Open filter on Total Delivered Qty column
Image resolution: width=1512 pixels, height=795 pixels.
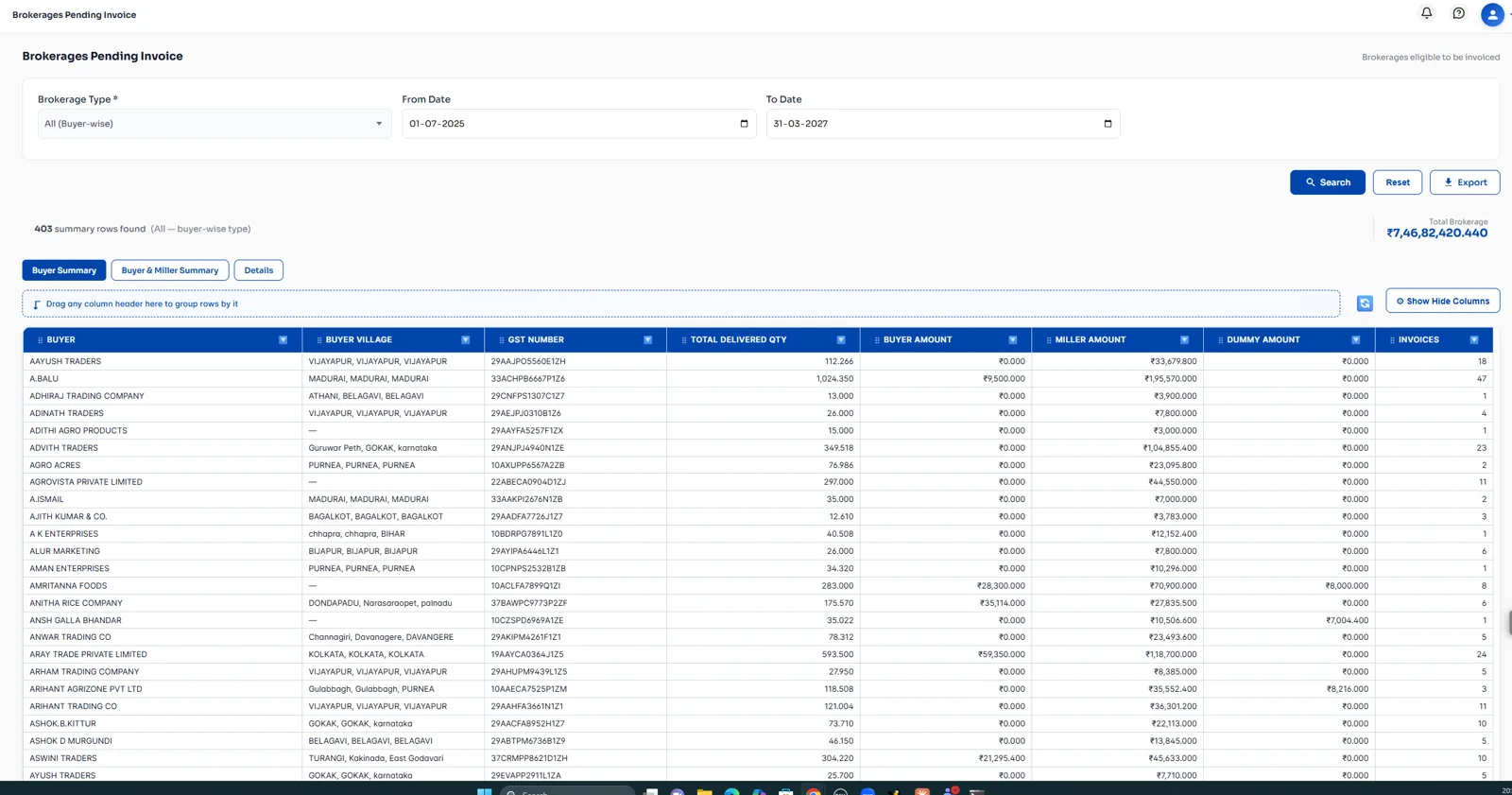tap(840, 340)
